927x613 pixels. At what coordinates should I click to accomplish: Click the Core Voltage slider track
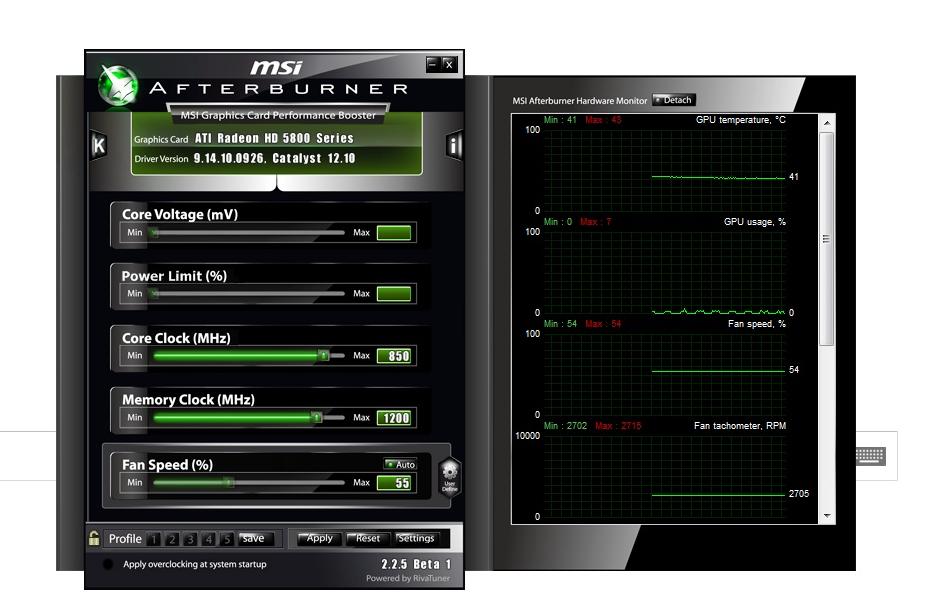click(x=248, y=233)
